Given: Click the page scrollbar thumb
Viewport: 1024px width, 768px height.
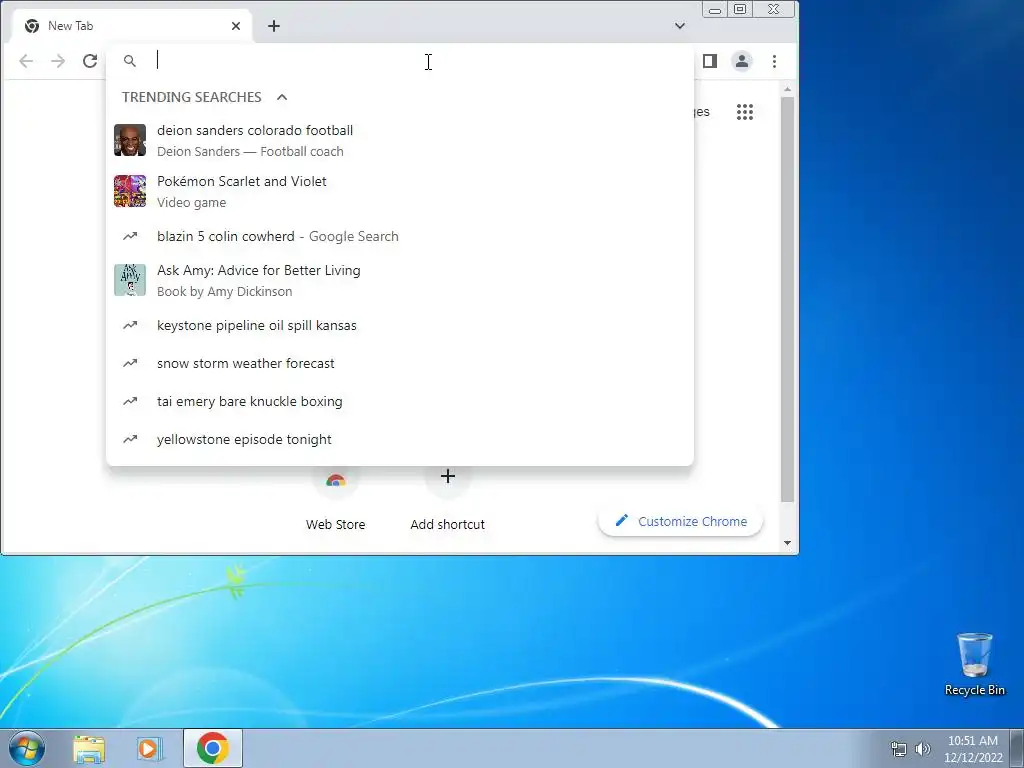Looking at the screenshot, I should coord(788,300).
